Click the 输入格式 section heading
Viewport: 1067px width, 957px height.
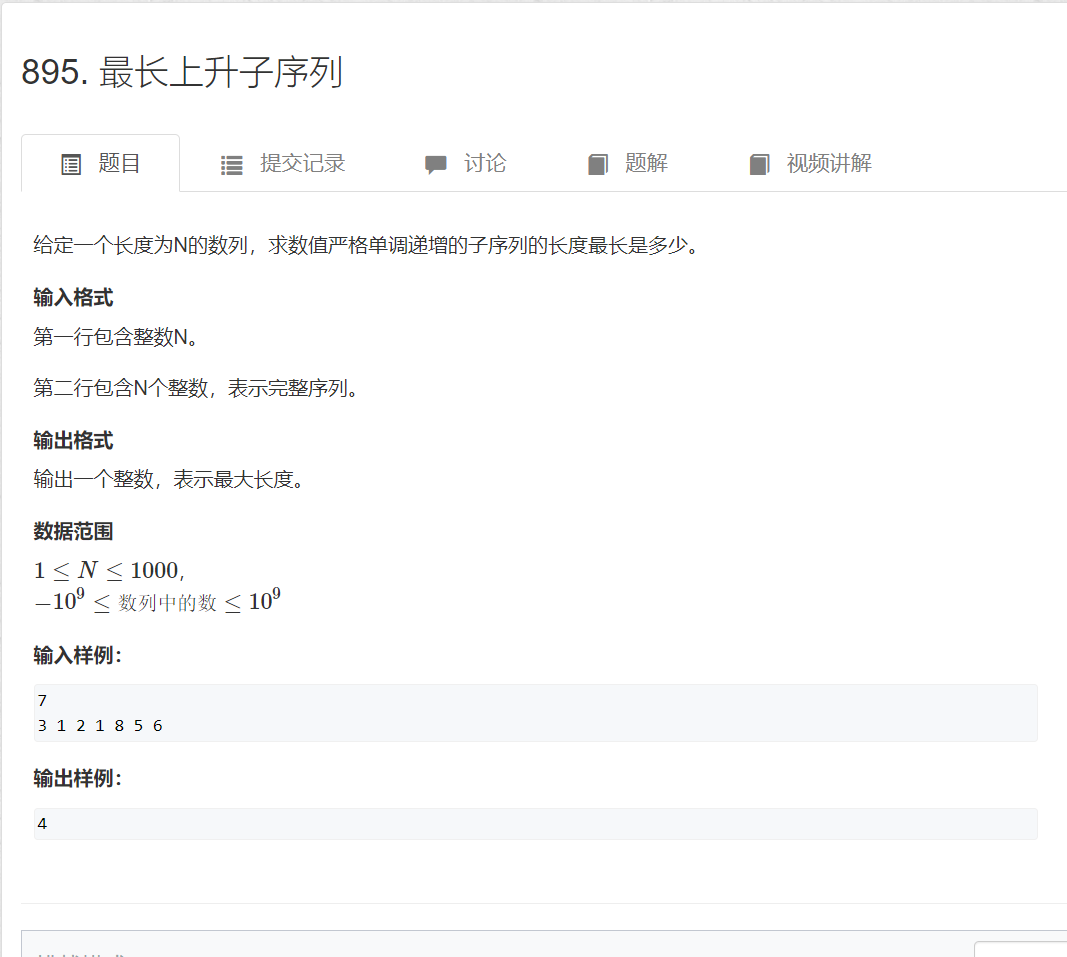click(x=70, y=297)
